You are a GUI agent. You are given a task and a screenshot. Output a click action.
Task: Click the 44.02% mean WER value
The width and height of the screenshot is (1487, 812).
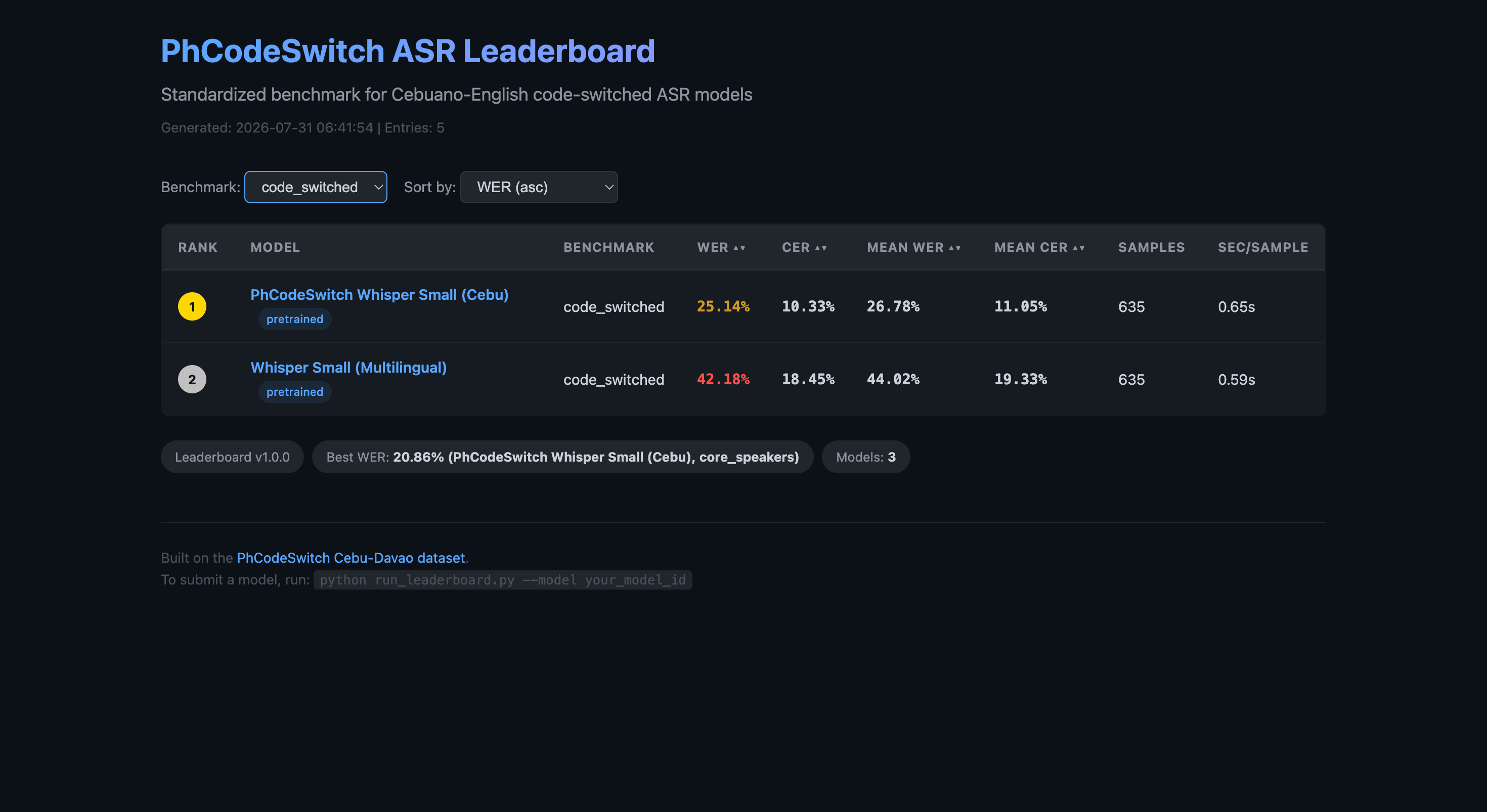(x=893, y=379)
